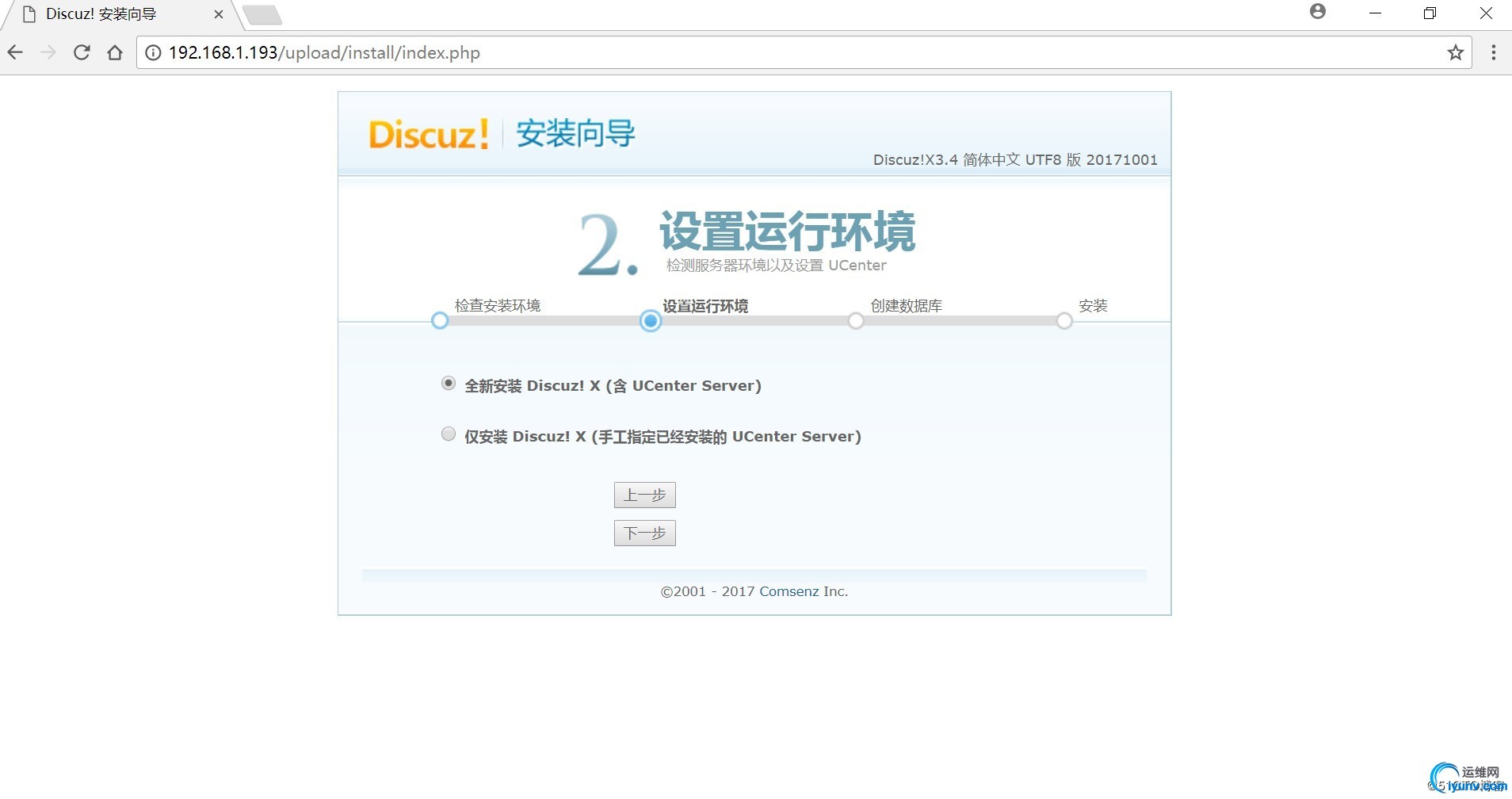Click the 安装向导 header text
Screen dimensions: 1512x799
pyautogui.click(x=575, y=133)
